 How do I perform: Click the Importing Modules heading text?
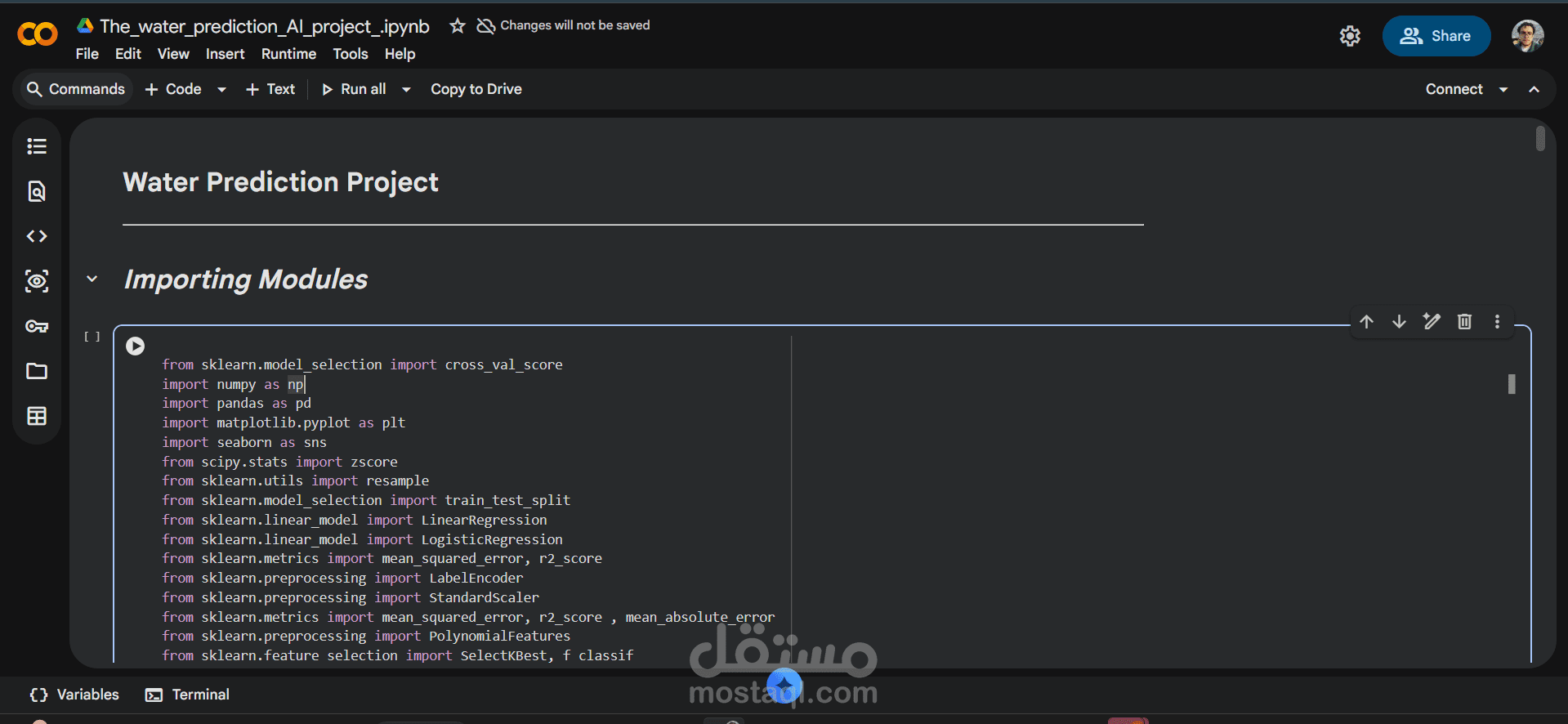click(246, 279)
